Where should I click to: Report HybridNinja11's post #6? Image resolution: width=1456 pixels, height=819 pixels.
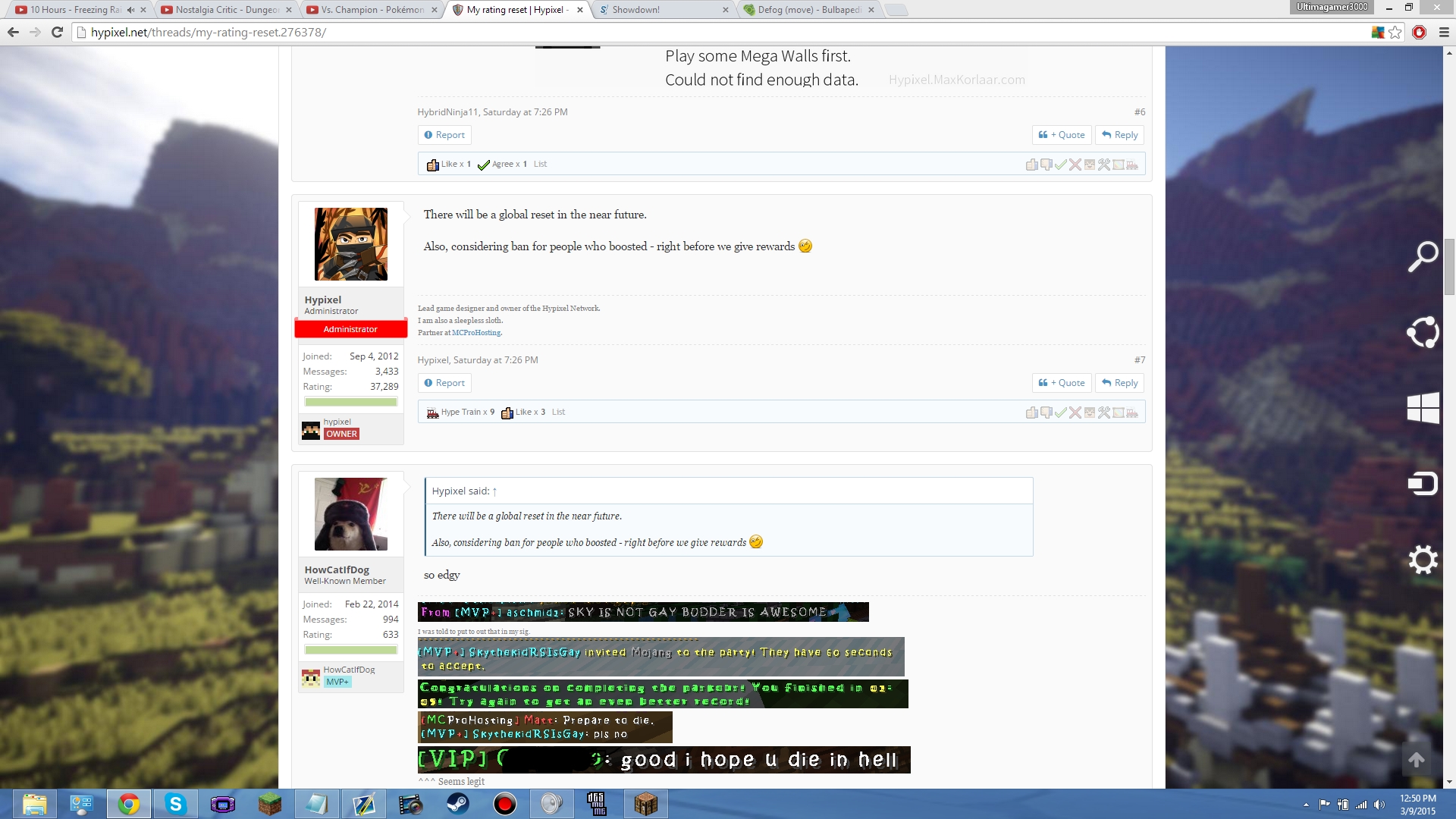pyautogui.click(x=444, y=135)
